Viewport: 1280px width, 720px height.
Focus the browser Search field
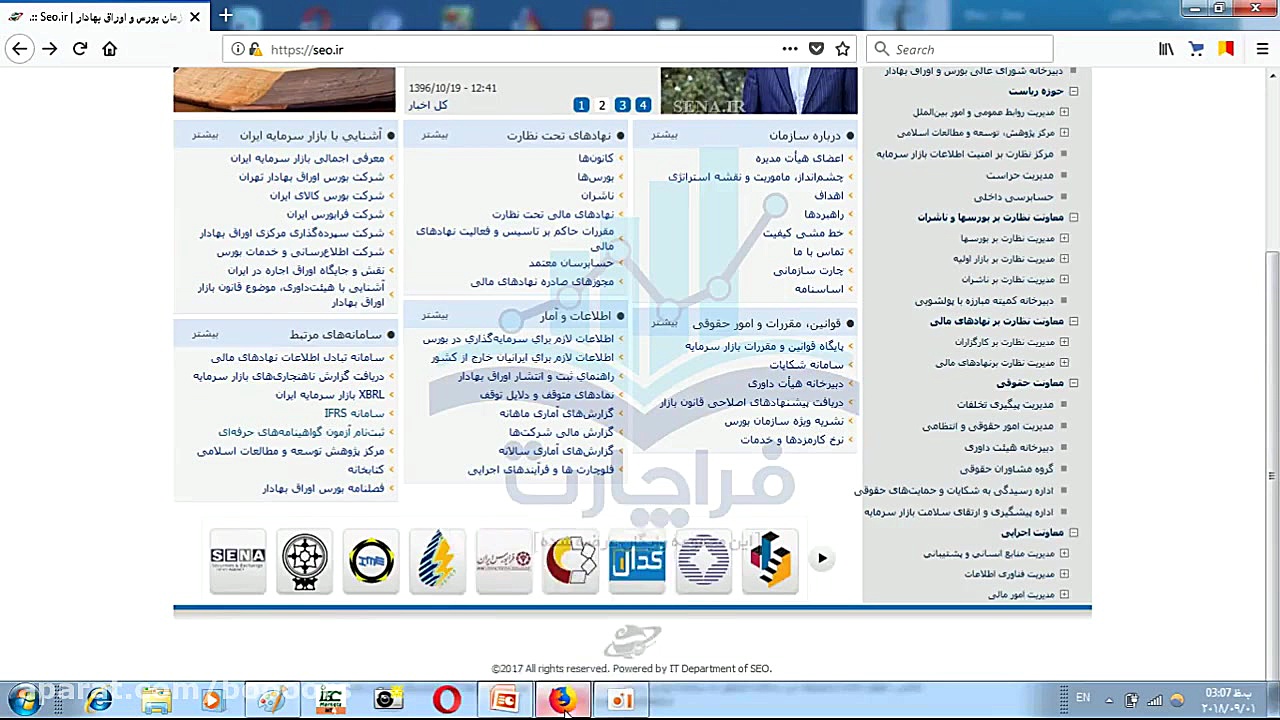(x=960, y=49)
